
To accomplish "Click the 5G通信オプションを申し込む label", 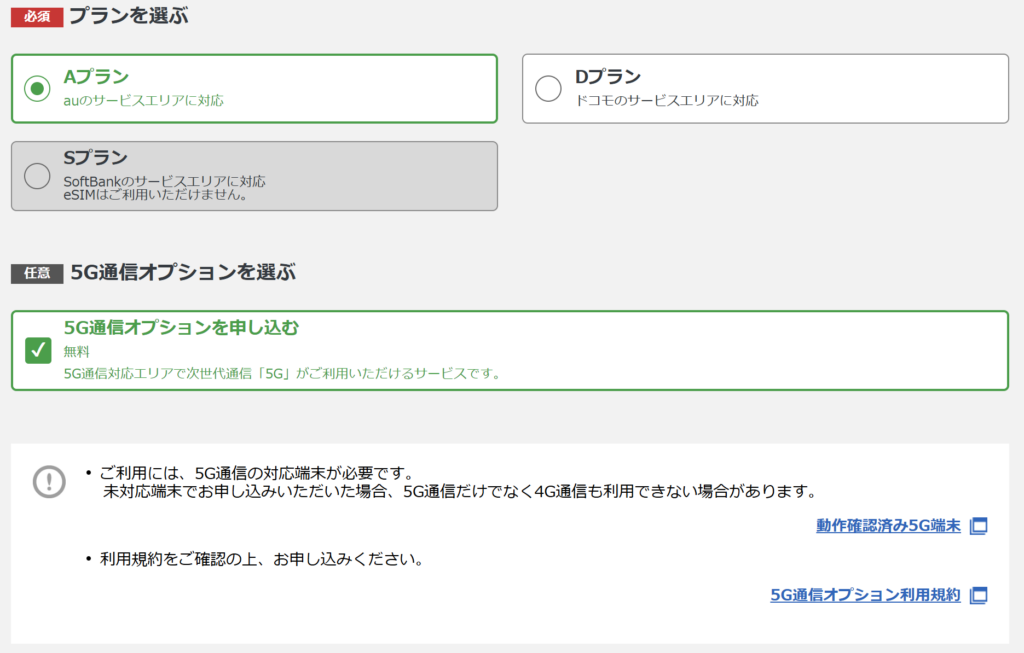I will [x=181, y=327].
